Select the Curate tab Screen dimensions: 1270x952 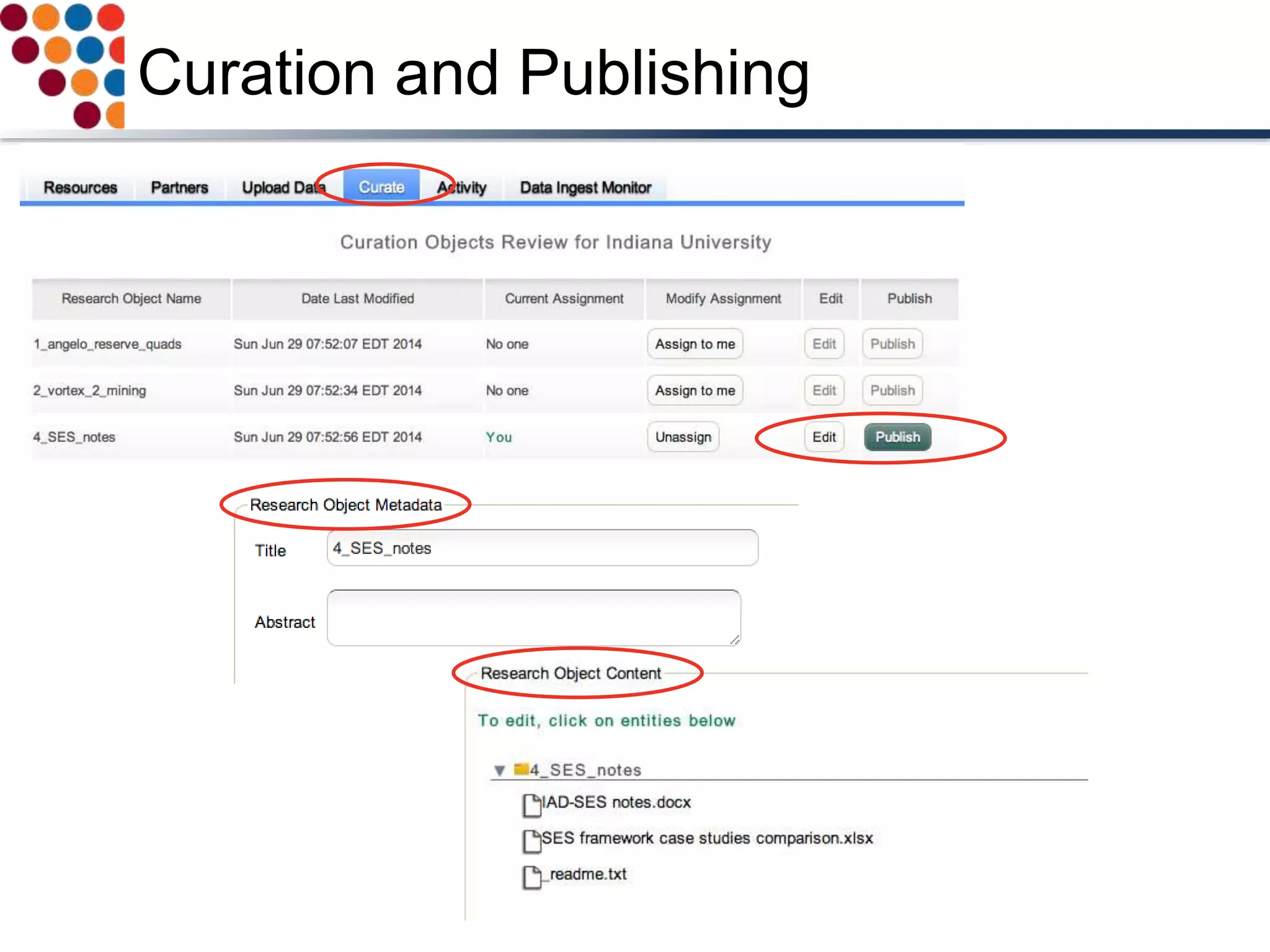381,187
